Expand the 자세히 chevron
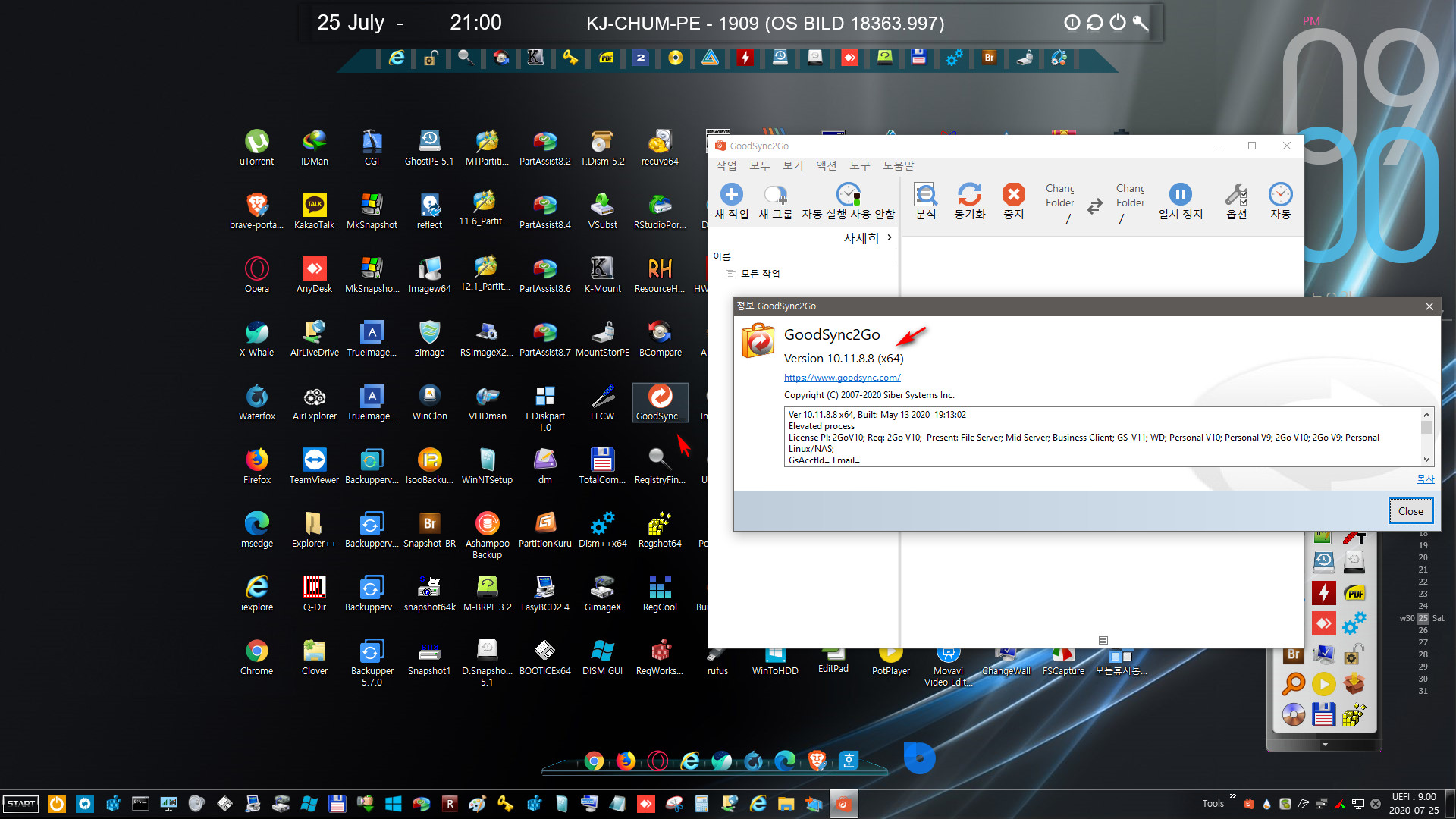Viewport: 1456px width, 819px height. pyautogui.click(x=889, y=238)
